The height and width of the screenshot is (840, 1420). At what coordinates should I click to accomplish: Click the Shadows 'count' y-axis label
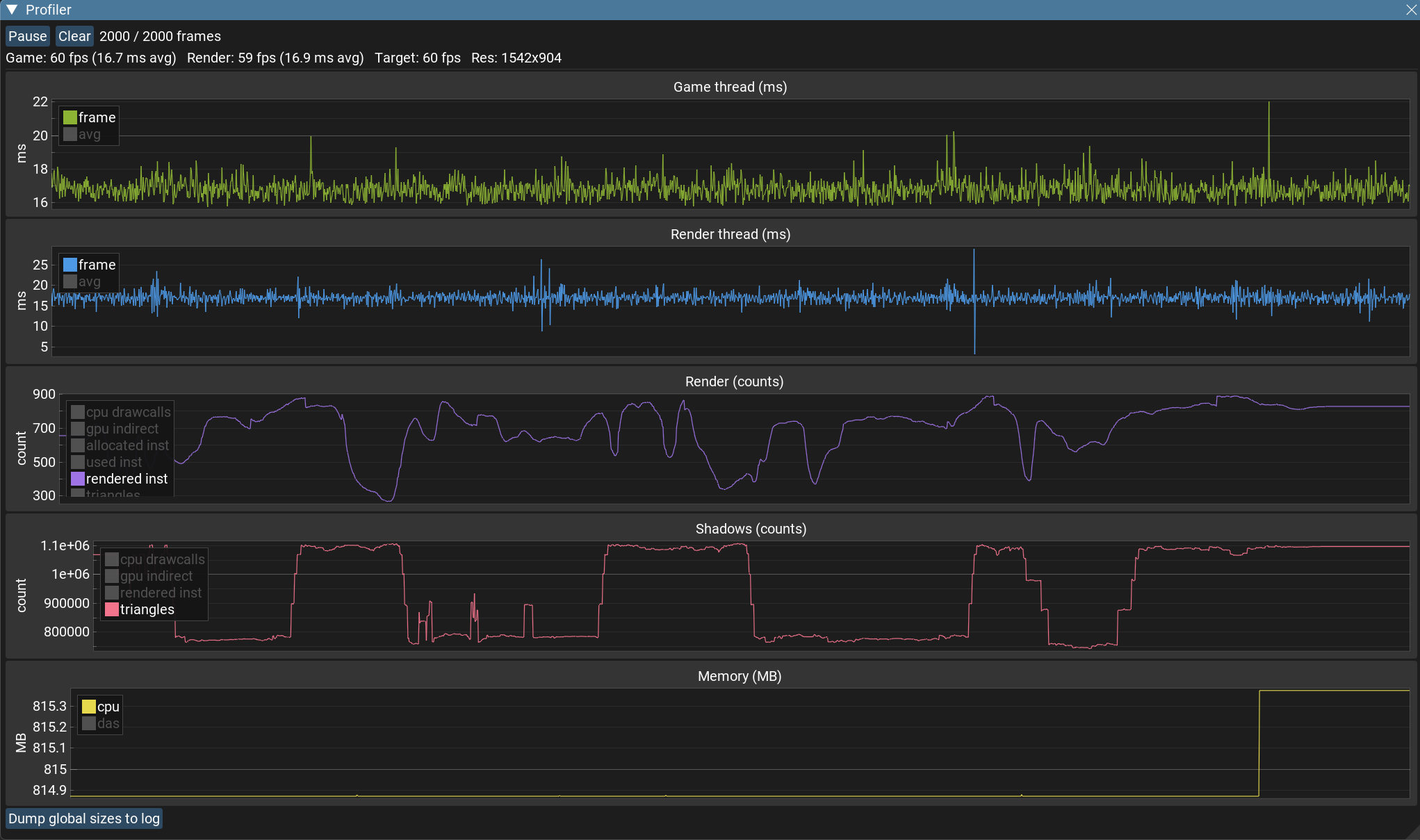pyautogui.click(x=22, y=595)
